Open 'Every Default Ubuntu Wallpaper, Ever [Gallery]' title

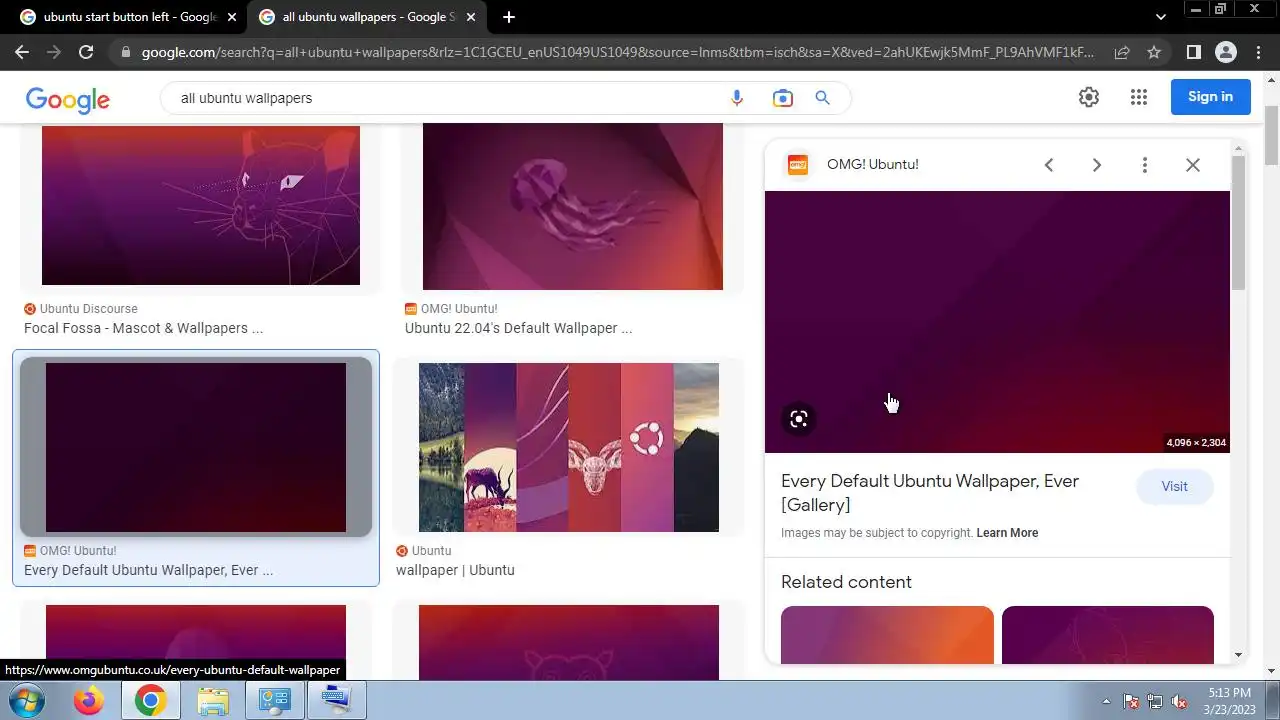930,493
